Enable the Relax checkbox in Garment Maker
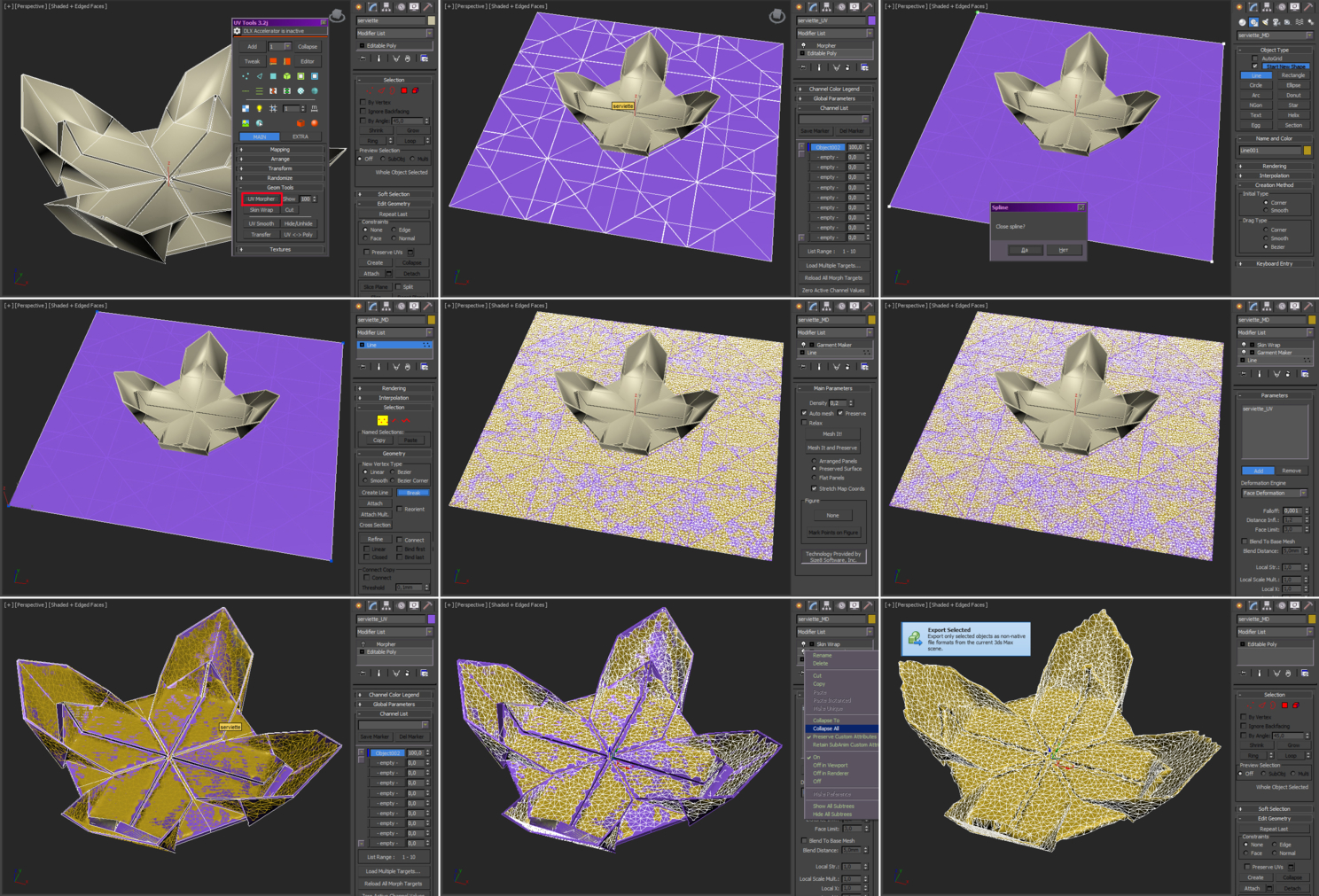The width and height of the screenshot is (1319, 896). click(x=804, y=423)
